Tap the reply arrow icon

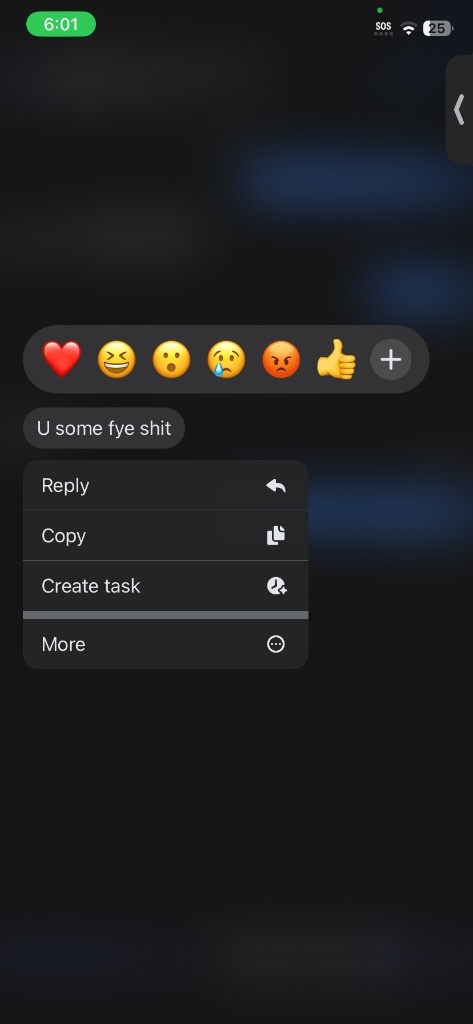coord(276,485)
